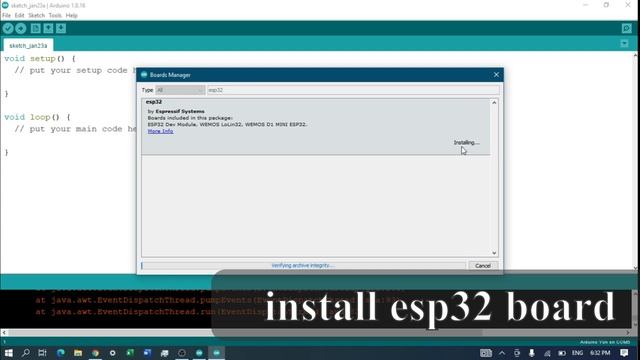Open the More Info link

[160, 131]
